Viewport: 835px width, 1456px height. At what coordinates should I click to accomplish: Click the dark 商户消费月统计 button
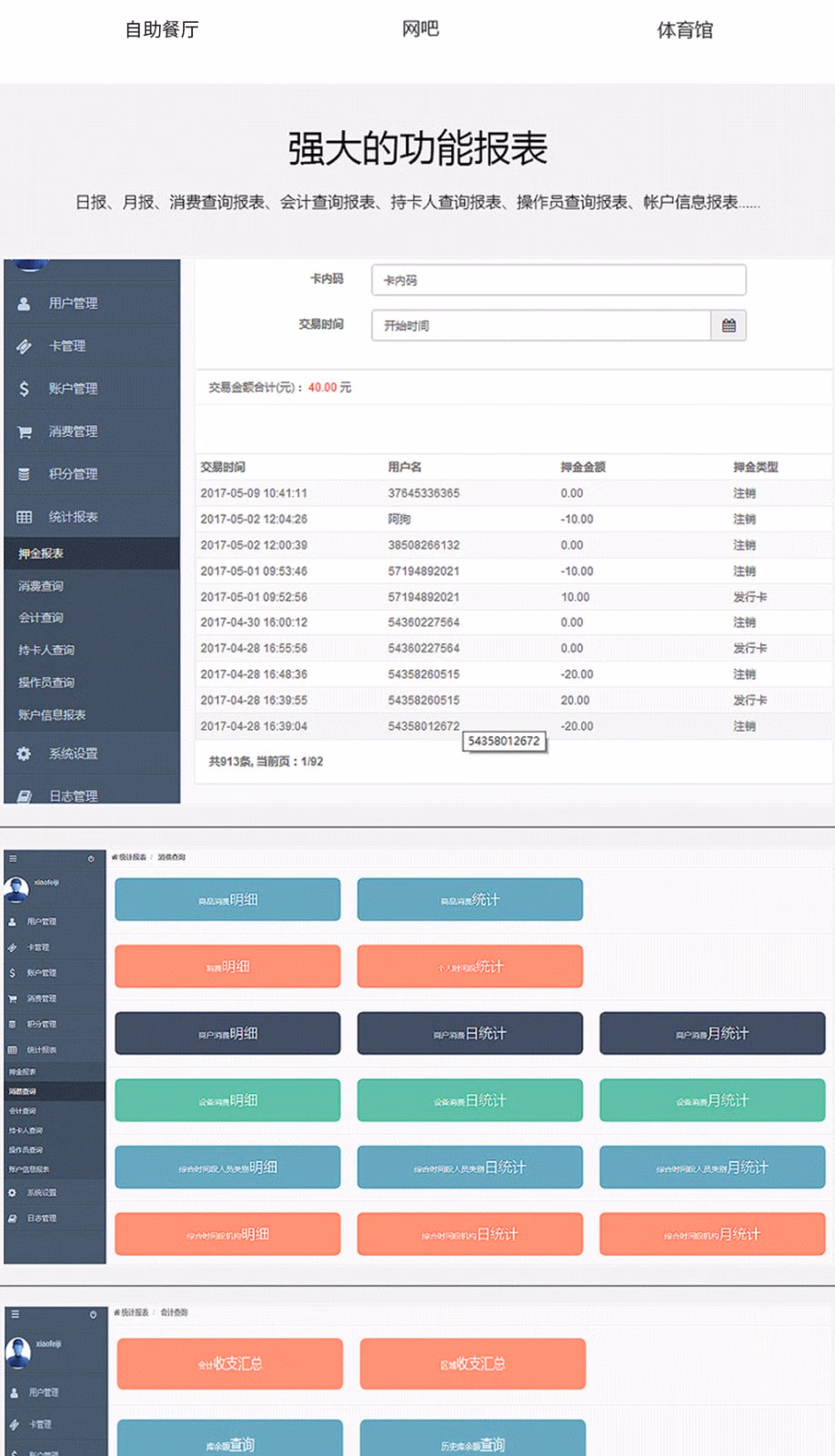[711, 1034]
